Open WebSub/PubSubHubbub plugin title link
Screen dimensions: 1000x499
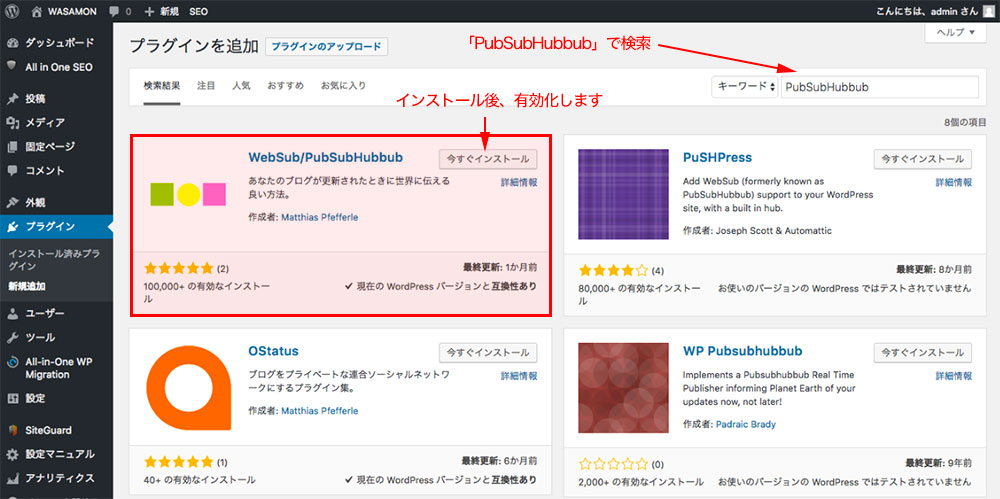point(325,157)
